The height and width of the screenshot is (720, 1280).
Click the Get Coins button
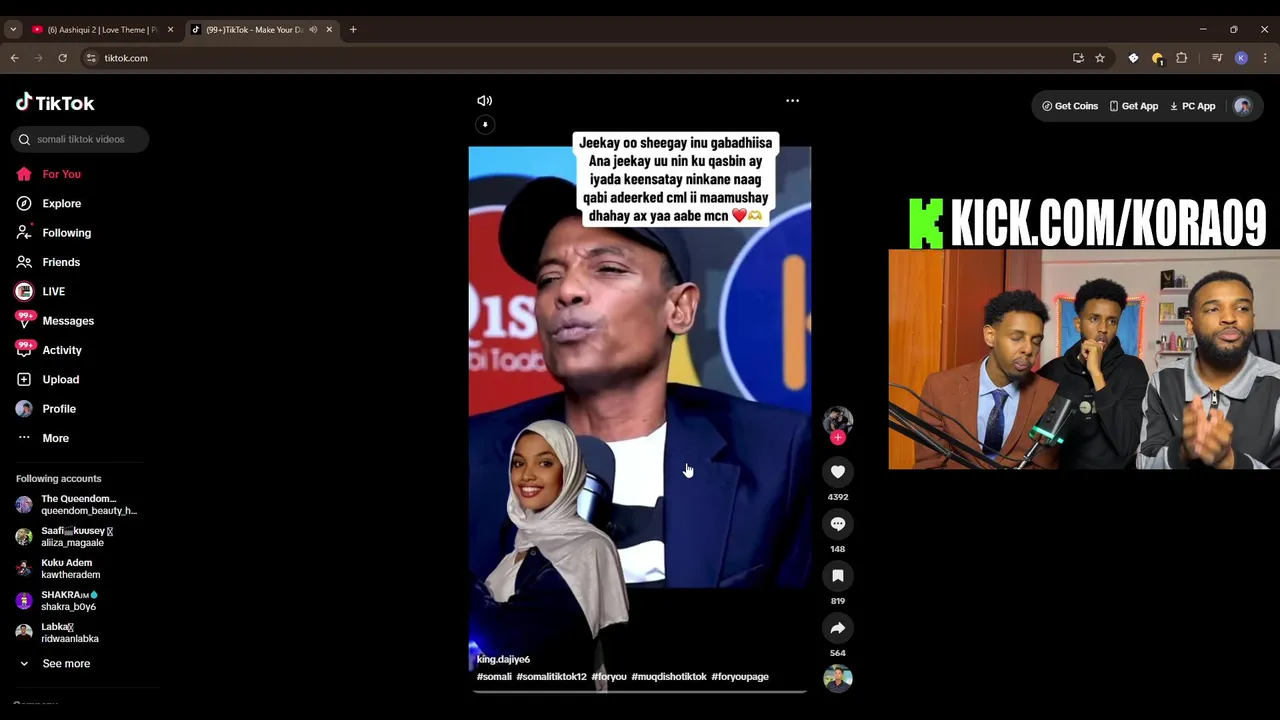coord(1070,106)
